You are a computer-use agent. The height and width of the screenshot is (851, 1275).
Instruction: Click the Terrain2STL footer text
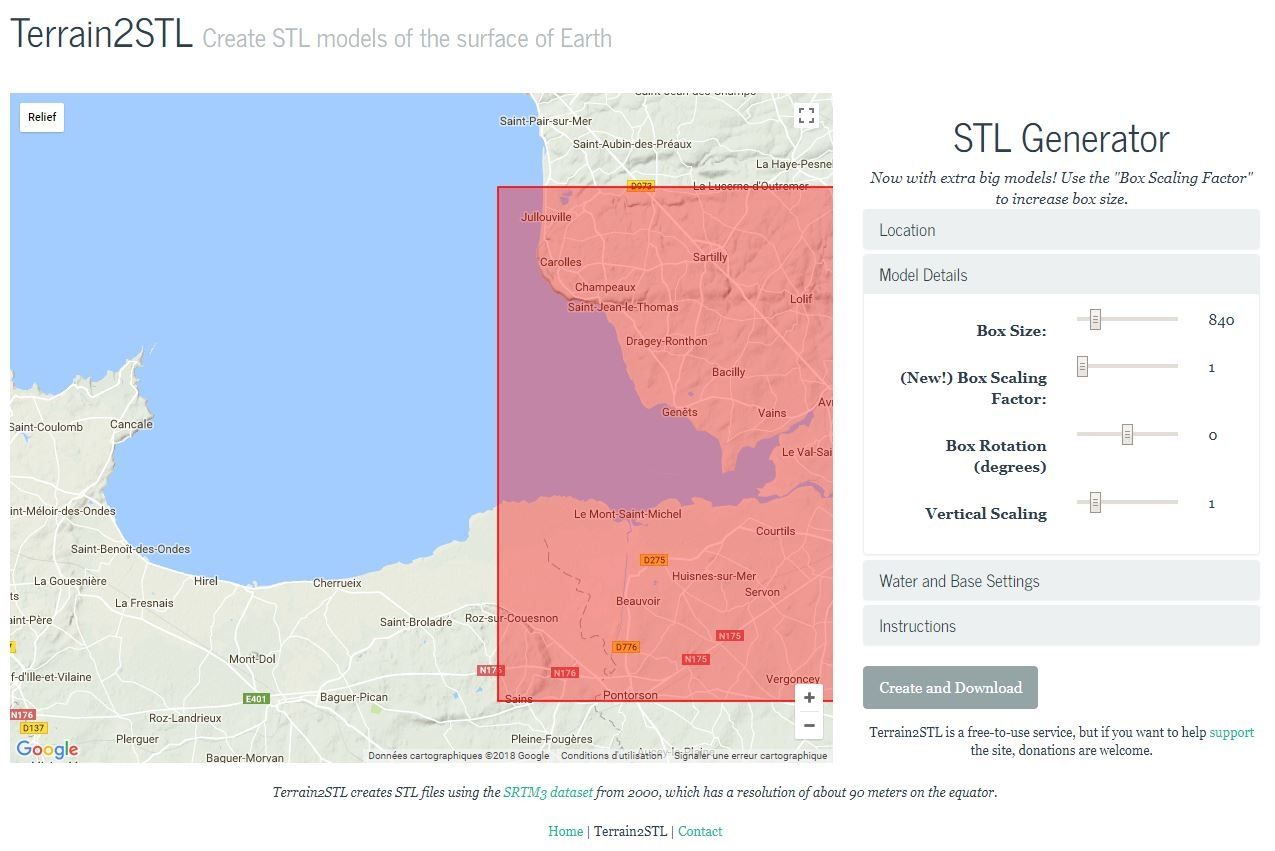click(x=630, y=831)
